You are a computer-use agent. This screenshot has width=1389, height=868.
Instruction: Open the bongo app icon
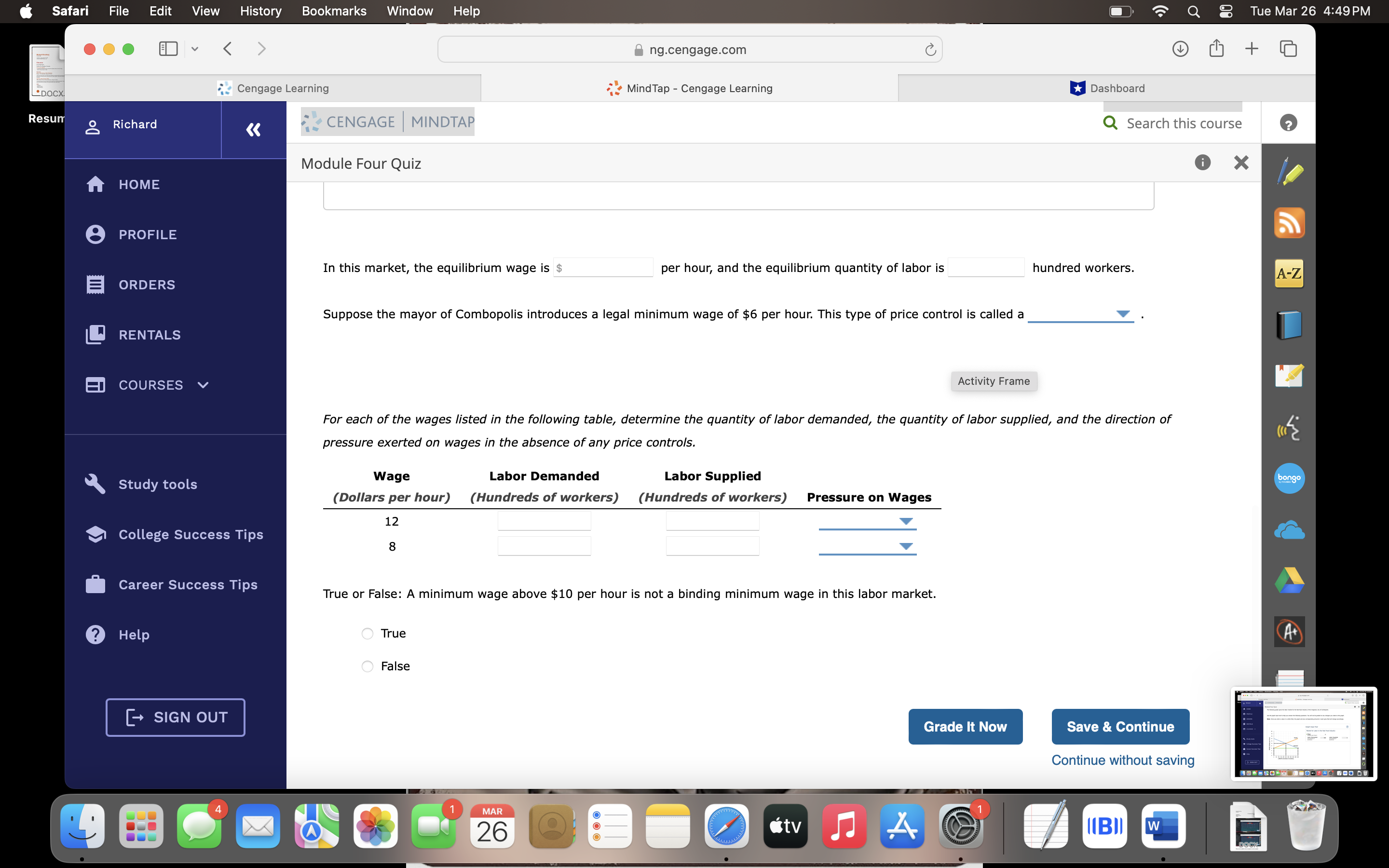click(x=1289, y=478)
